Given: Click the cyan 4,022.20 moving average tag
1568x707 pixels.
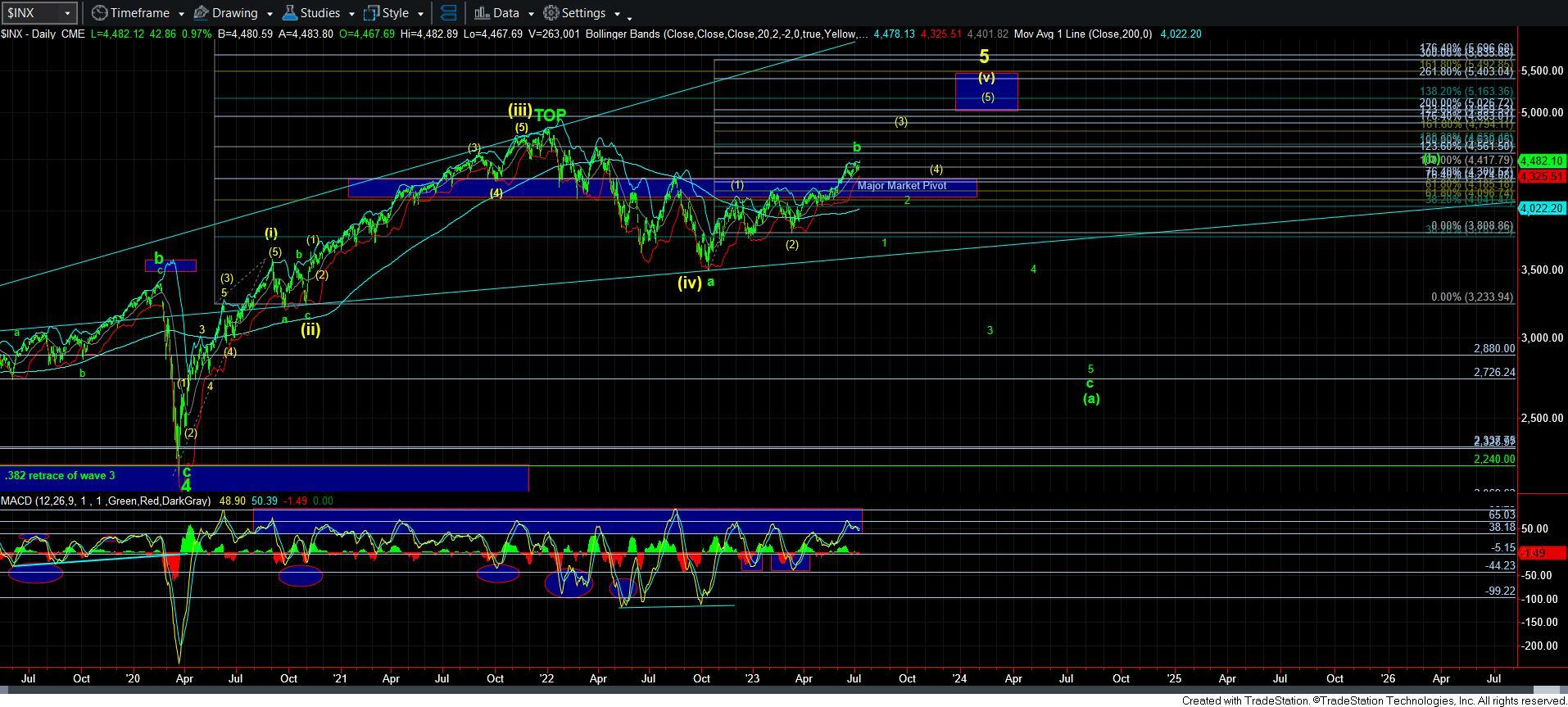Looking at the screenshot, I should point(1541,209).
